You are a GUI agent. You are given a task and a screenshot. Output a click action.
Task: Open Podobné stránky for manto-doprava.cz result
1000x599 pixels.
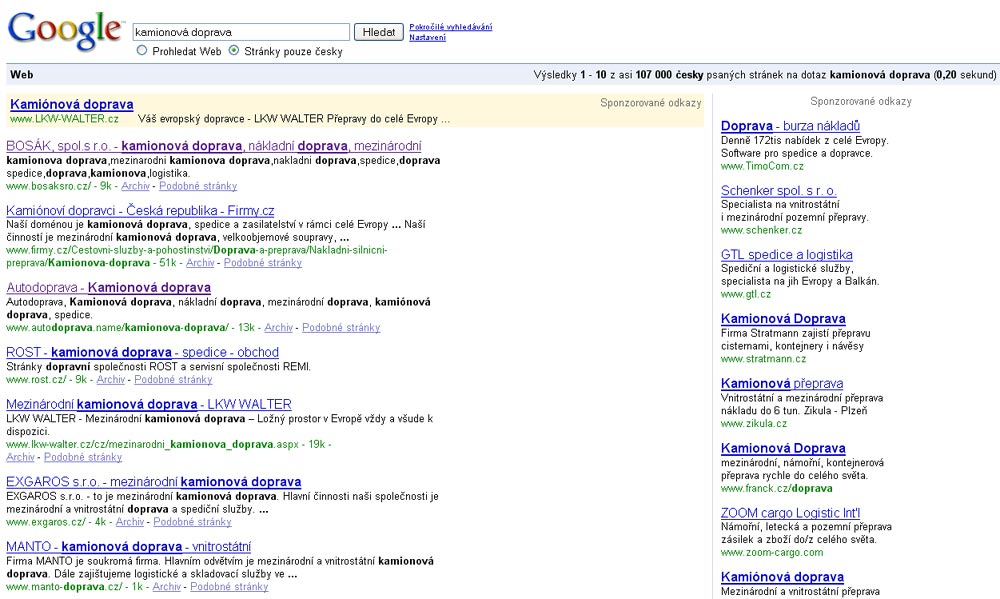coord(229,587)
